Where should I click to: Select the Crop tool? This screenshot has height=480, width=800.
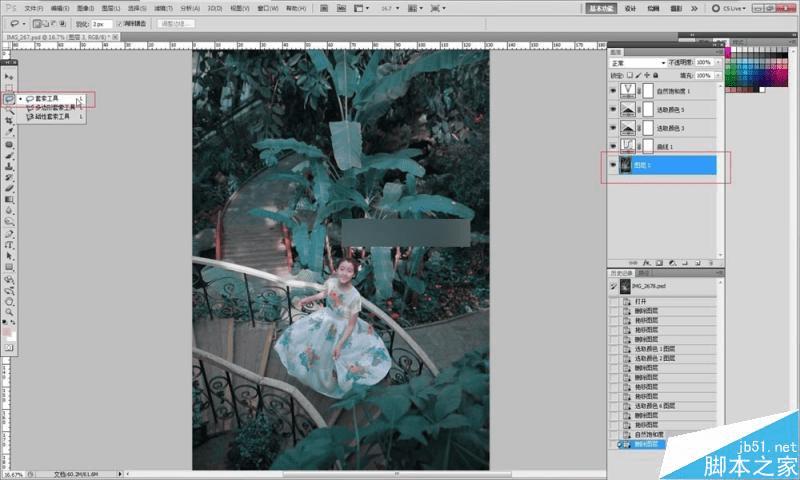(x=9, y=121)
